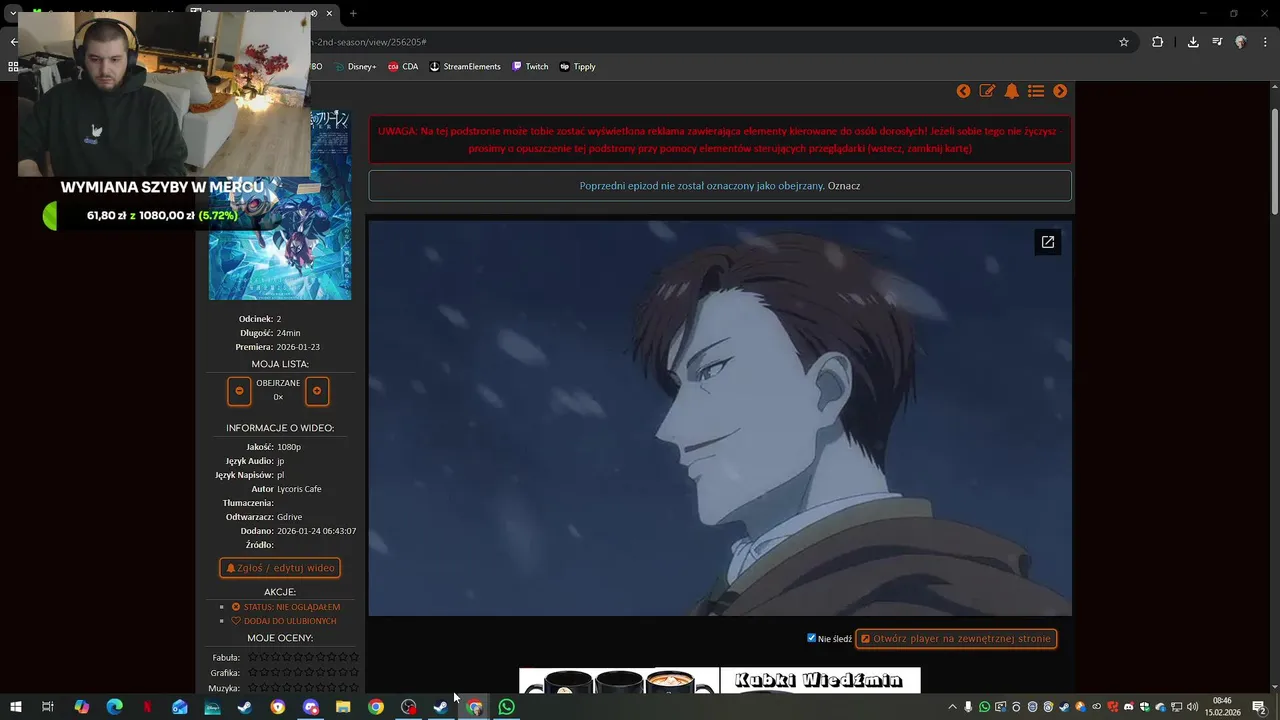Show hidden system tray icons

952,707
